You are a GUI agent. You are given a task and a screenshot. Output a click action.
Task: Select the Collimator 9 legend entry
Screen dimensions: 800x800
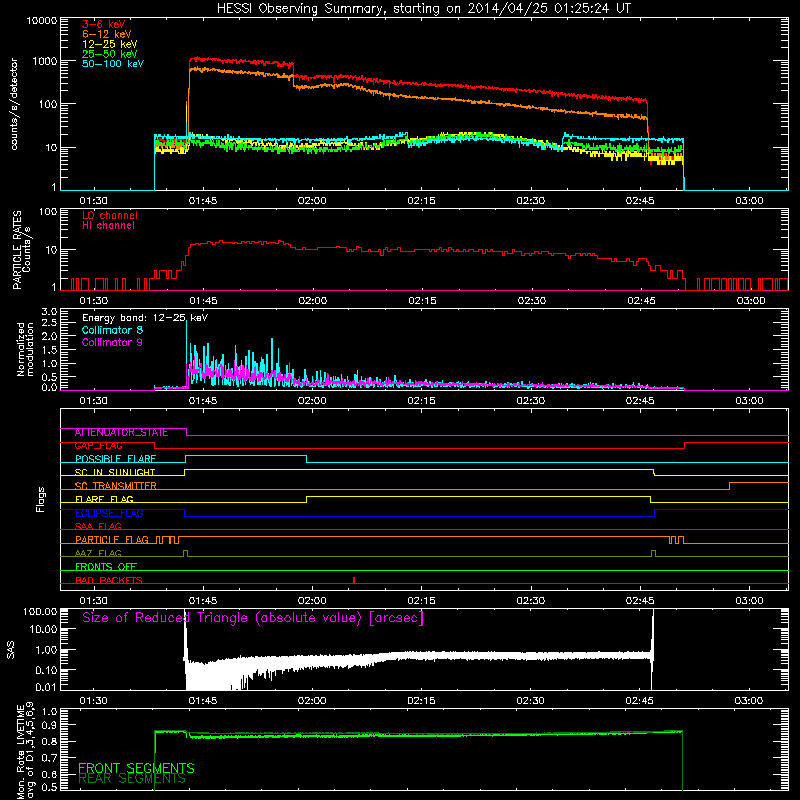pos(112,342)
